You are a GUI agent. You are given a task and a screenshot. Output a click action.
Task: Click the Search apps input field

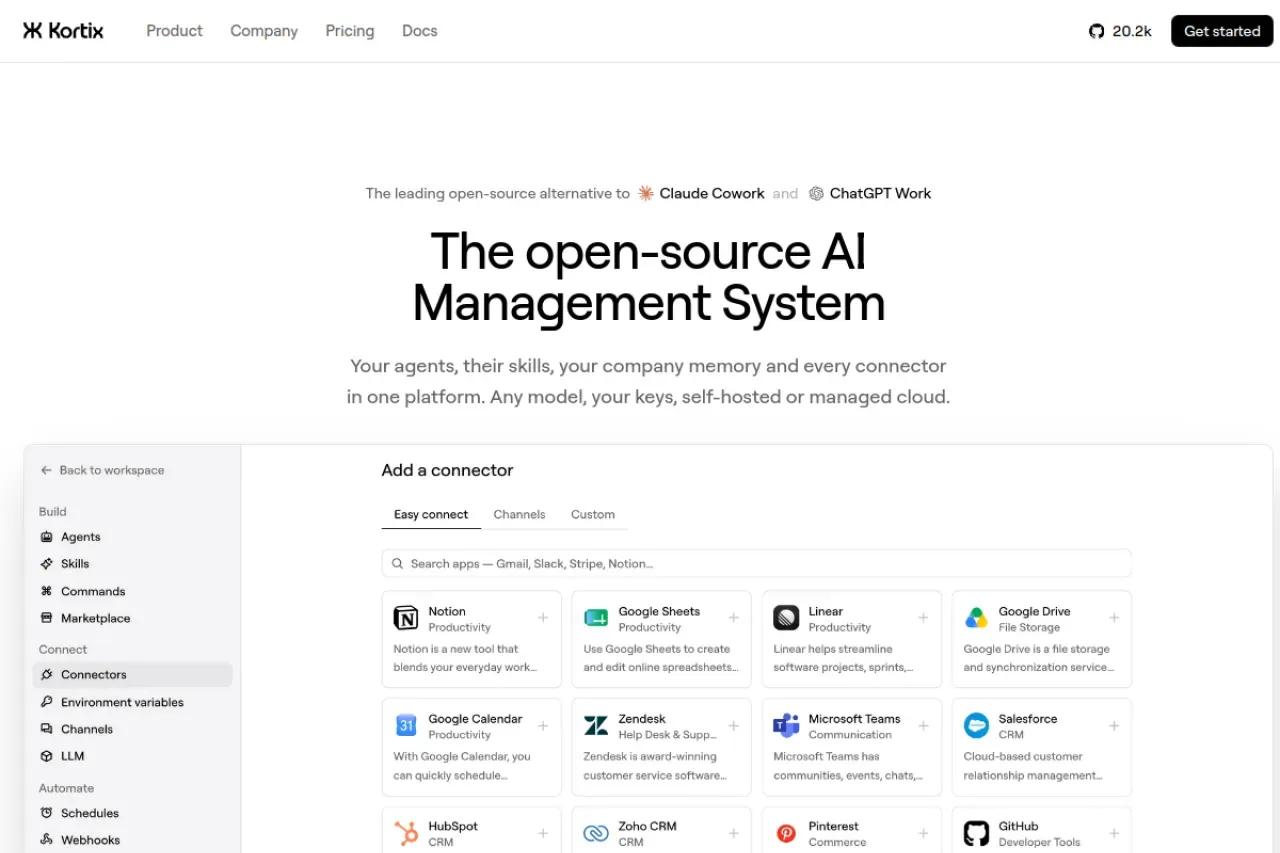pyautogui.click(x=757, y=563)
